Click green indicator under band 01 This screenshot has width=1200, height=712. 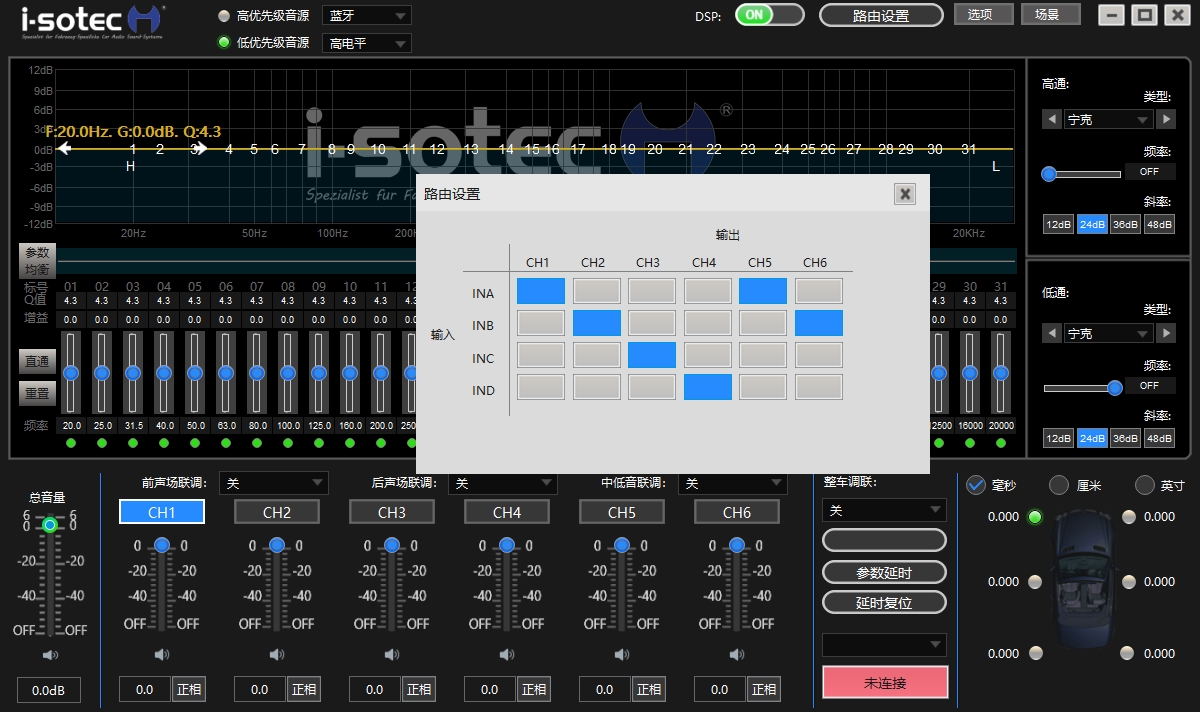[x=71, y=443]
